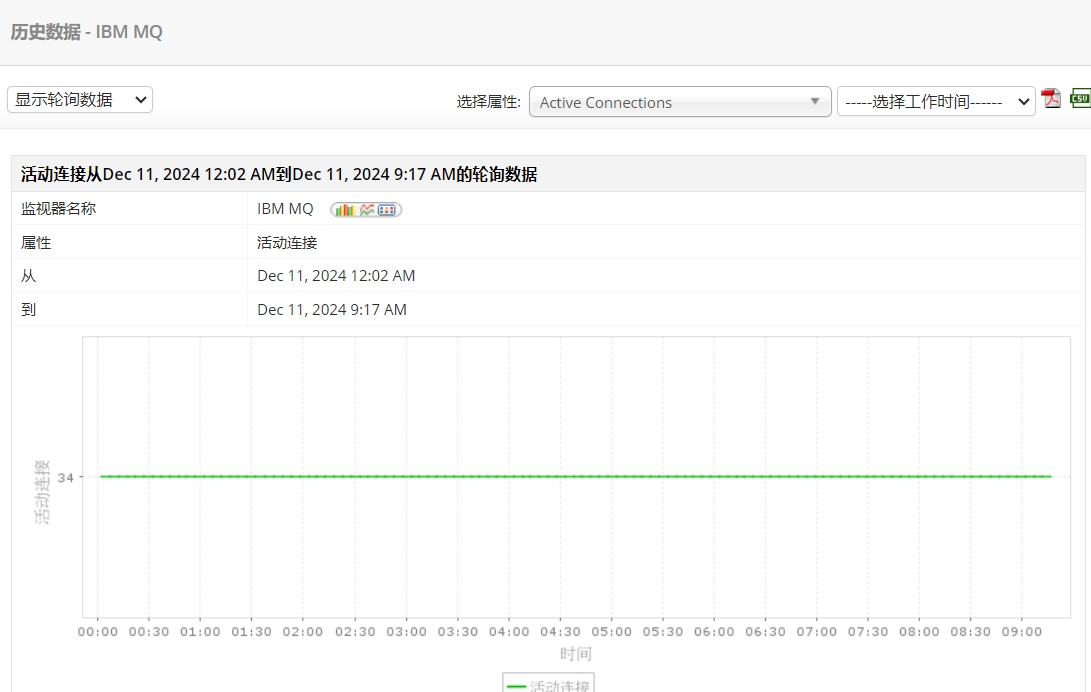Open the line graph icon beside IBM MQ
This screenshot has height=692, width=1091.
coord(367,209)
